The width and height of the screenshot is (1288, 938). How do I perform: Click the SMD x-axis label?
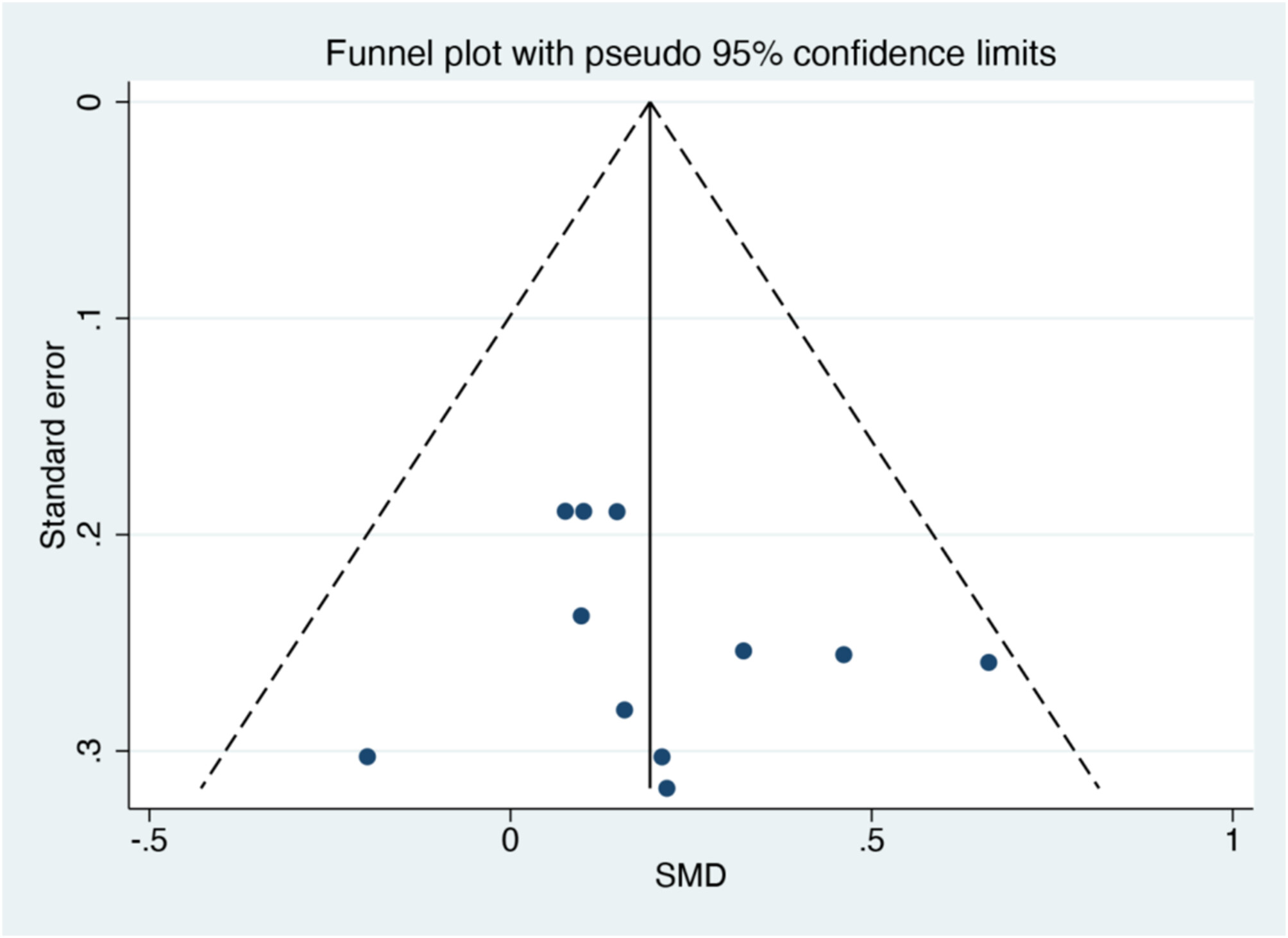click(690, 875)
